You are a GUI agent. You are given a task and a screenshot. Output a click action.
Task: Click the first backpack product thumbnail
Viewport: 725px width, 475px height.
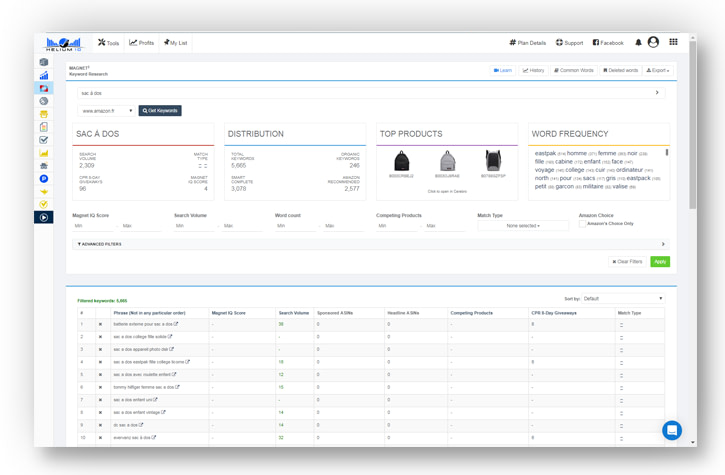click(401, 161)
